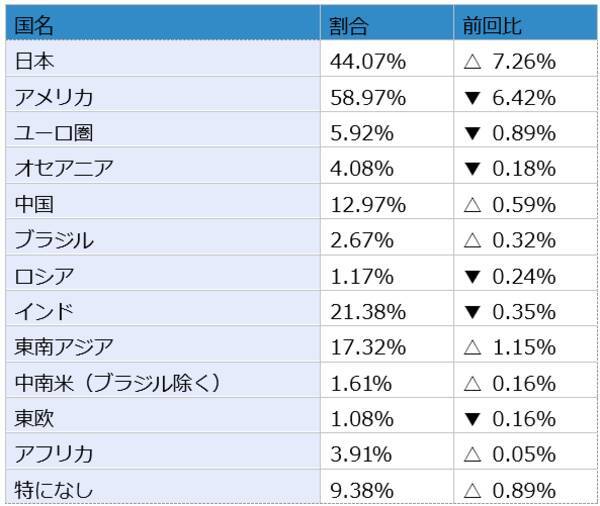Click the up triangle in the 特になし row
600x506 pixels.
[x=473, y=490]
